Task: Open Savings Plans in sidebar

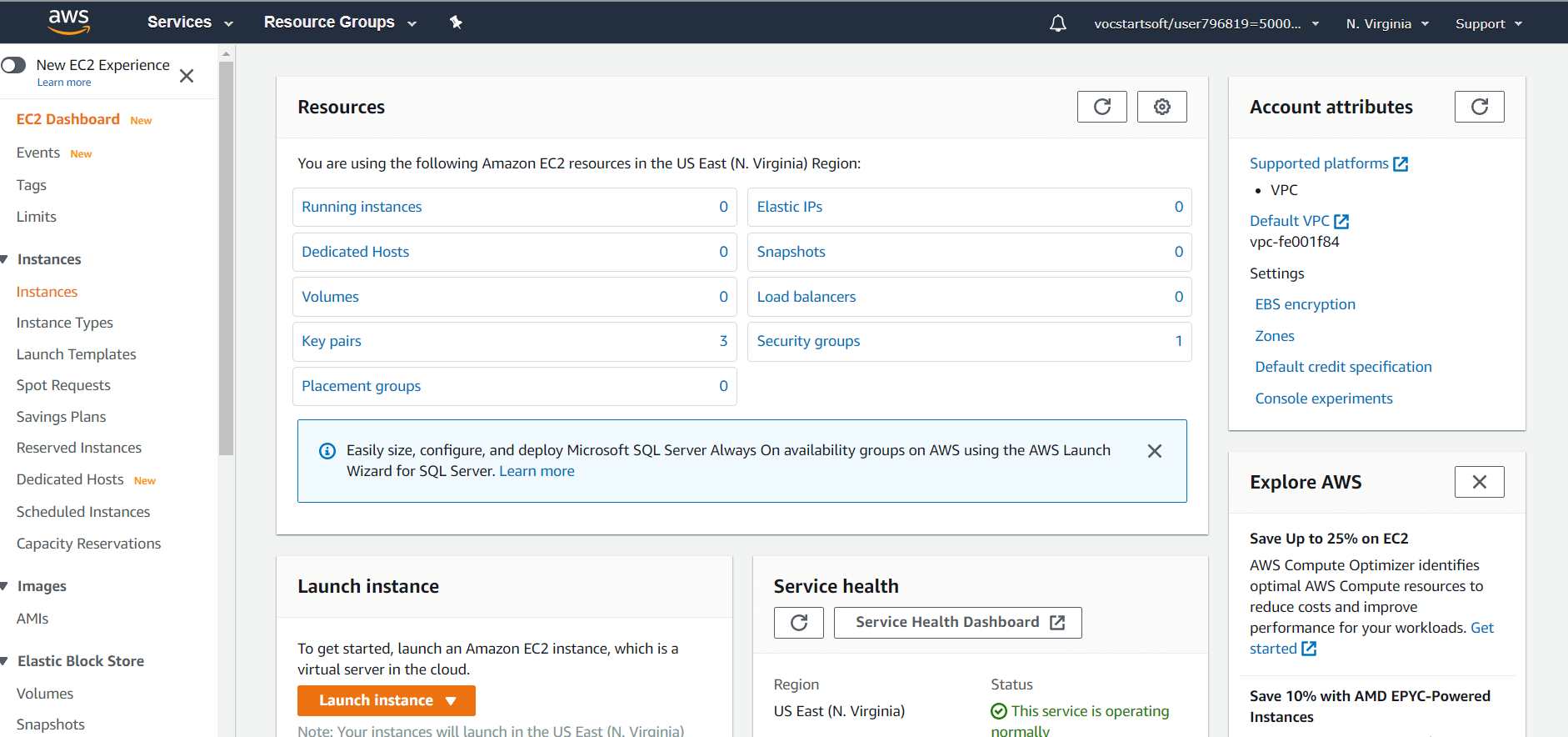Action: click(x=62, y=417)
